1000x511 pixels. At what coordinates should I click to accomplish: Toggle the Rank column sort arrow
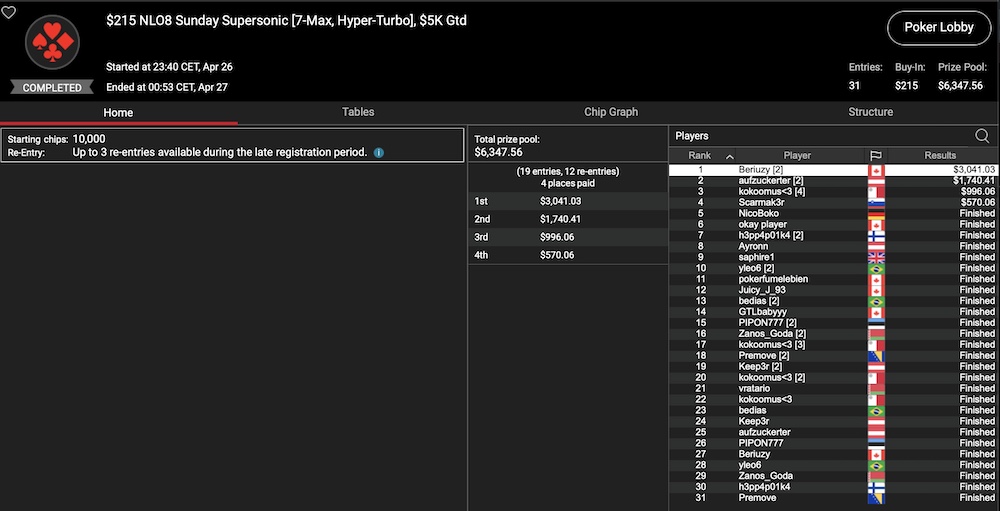coord(729,156)
